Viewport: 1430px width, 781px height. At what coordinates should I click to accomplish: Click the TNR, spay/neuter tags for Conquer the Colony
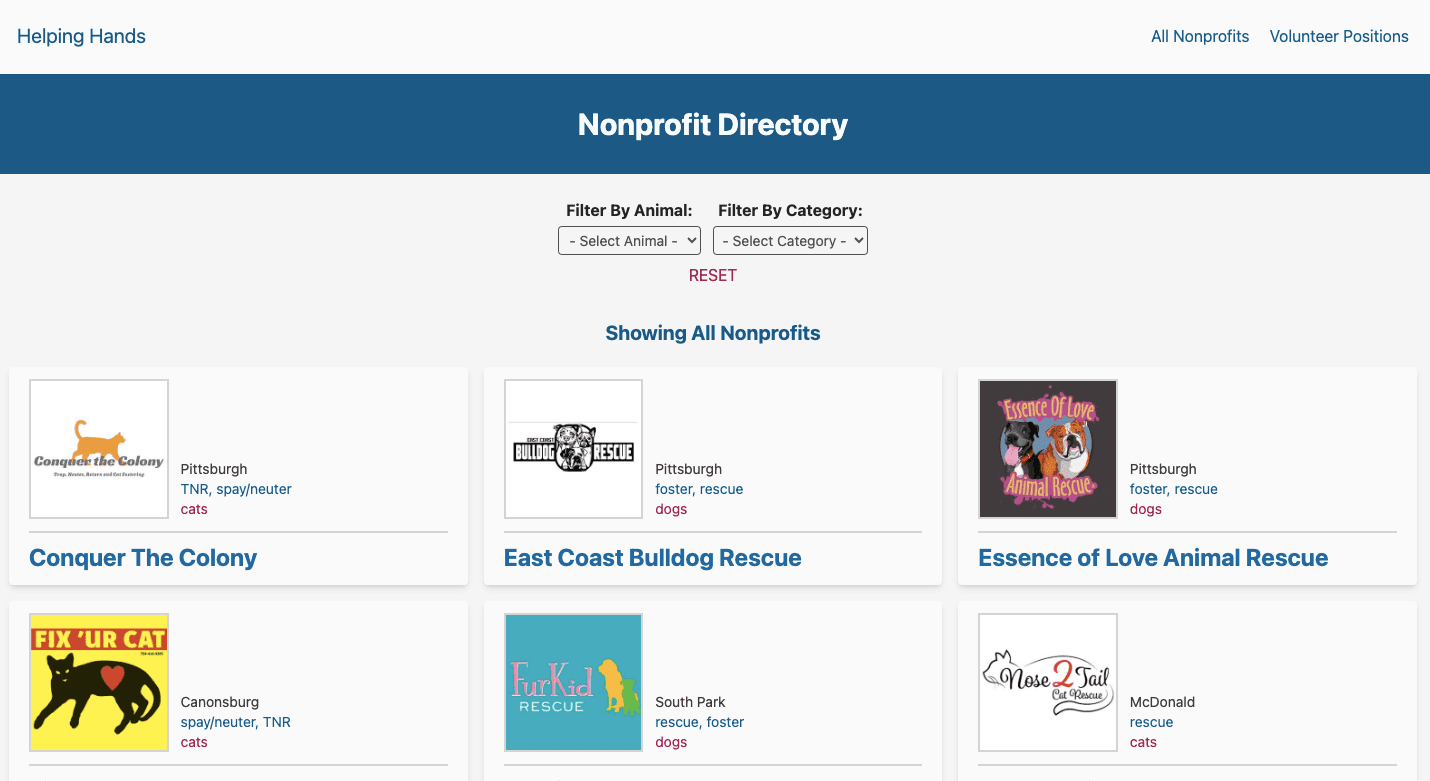pyautogui.click(x=236, y=489)
